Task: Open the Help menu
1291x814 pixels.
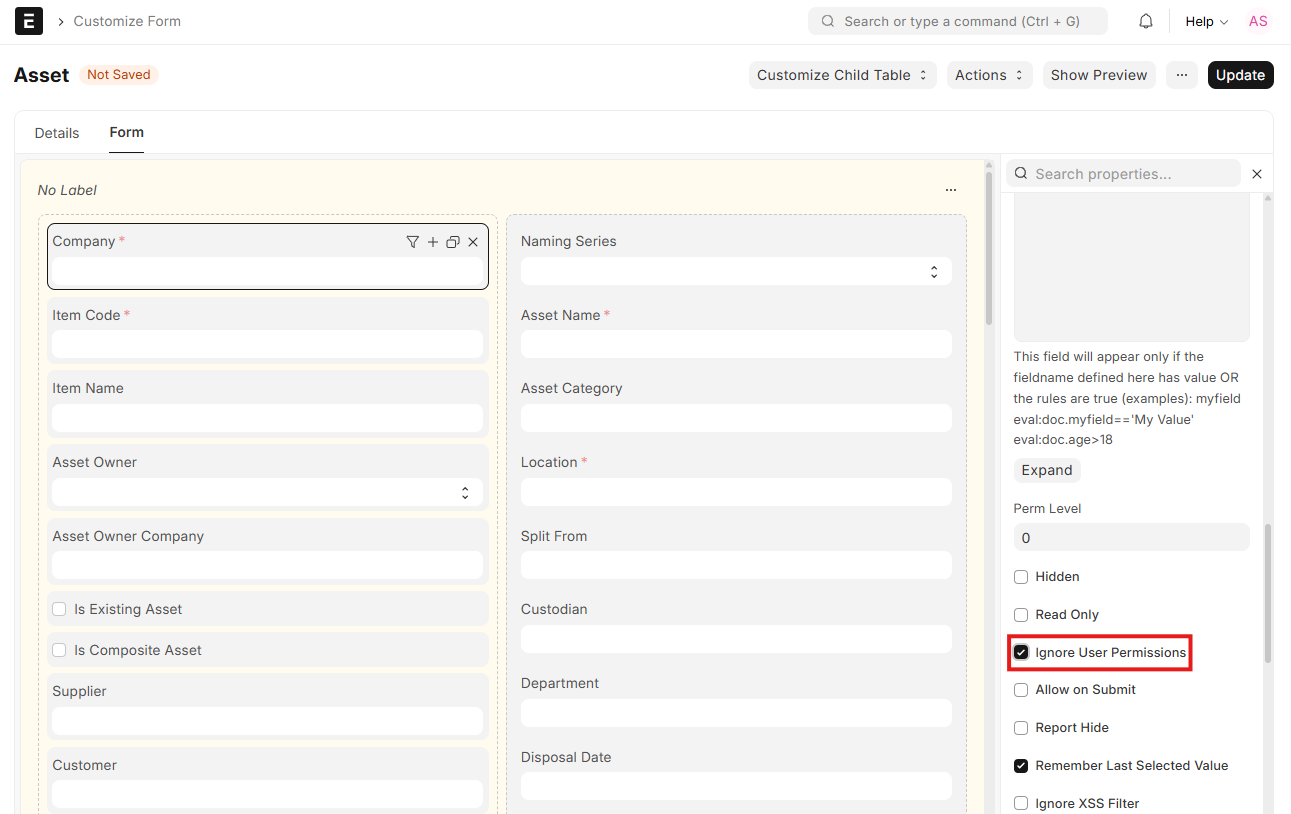Action: 1206,21
